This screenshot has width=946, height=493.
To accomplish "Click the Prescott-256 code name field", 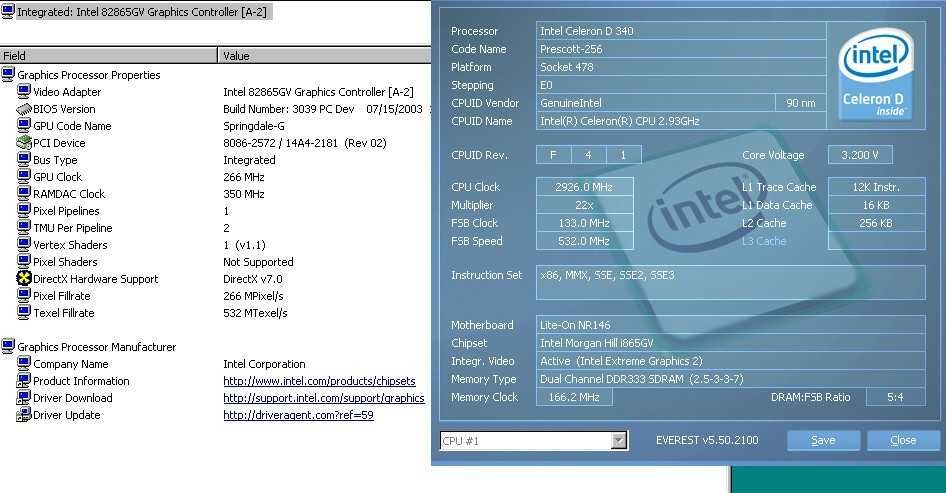I will pyautogui.click(x=681, y=49).
